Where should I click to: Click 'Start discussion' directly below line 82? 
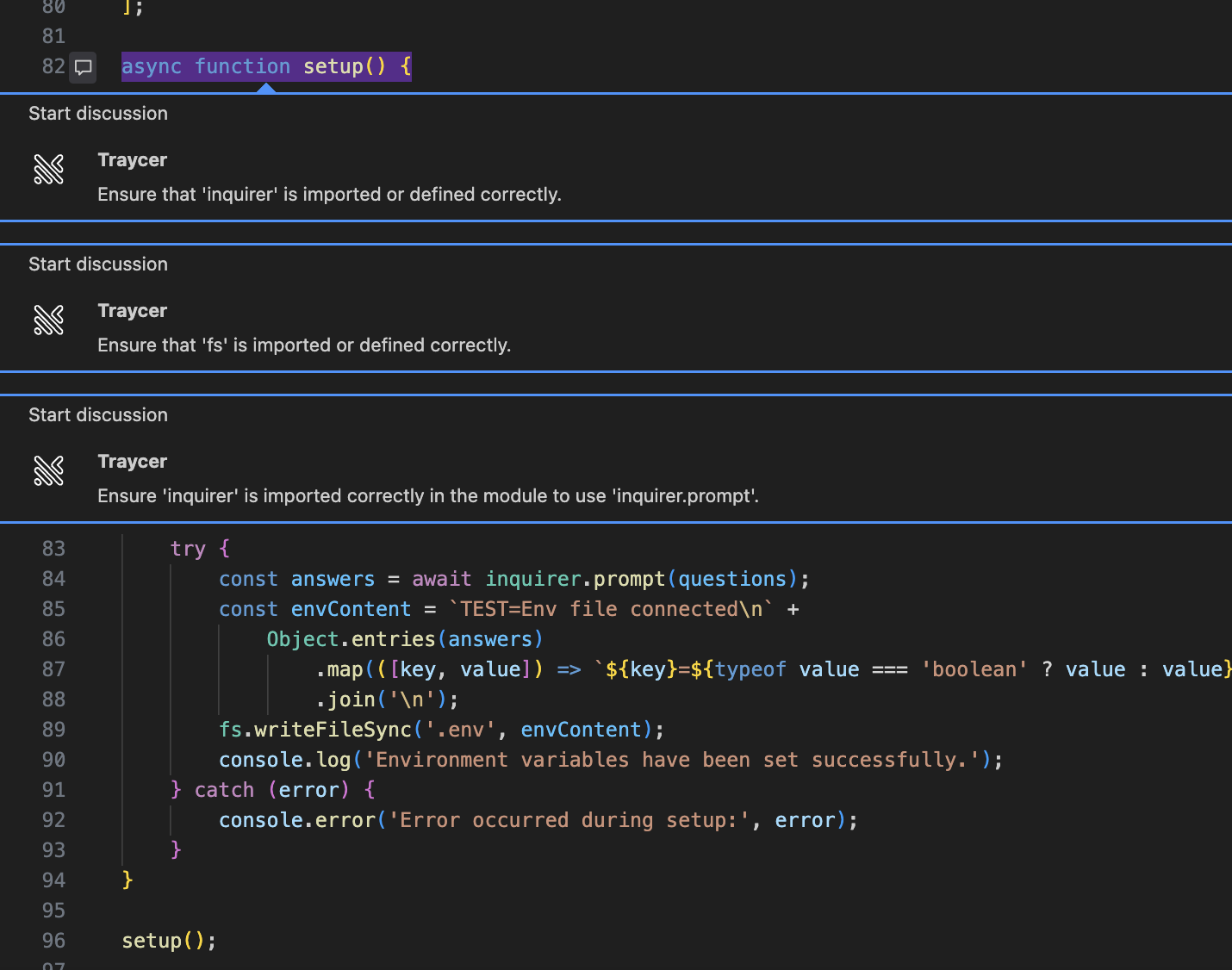pyautogui.click(x=98, y=114)
